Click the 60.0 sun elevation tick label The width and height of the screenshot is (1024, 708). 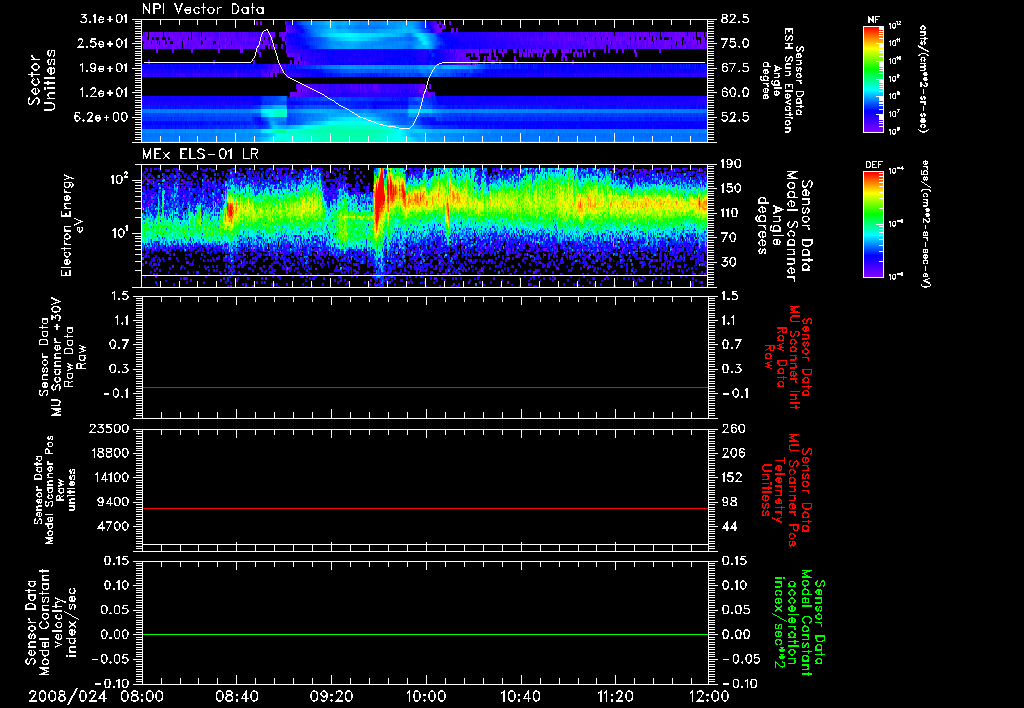click(735, 93)
